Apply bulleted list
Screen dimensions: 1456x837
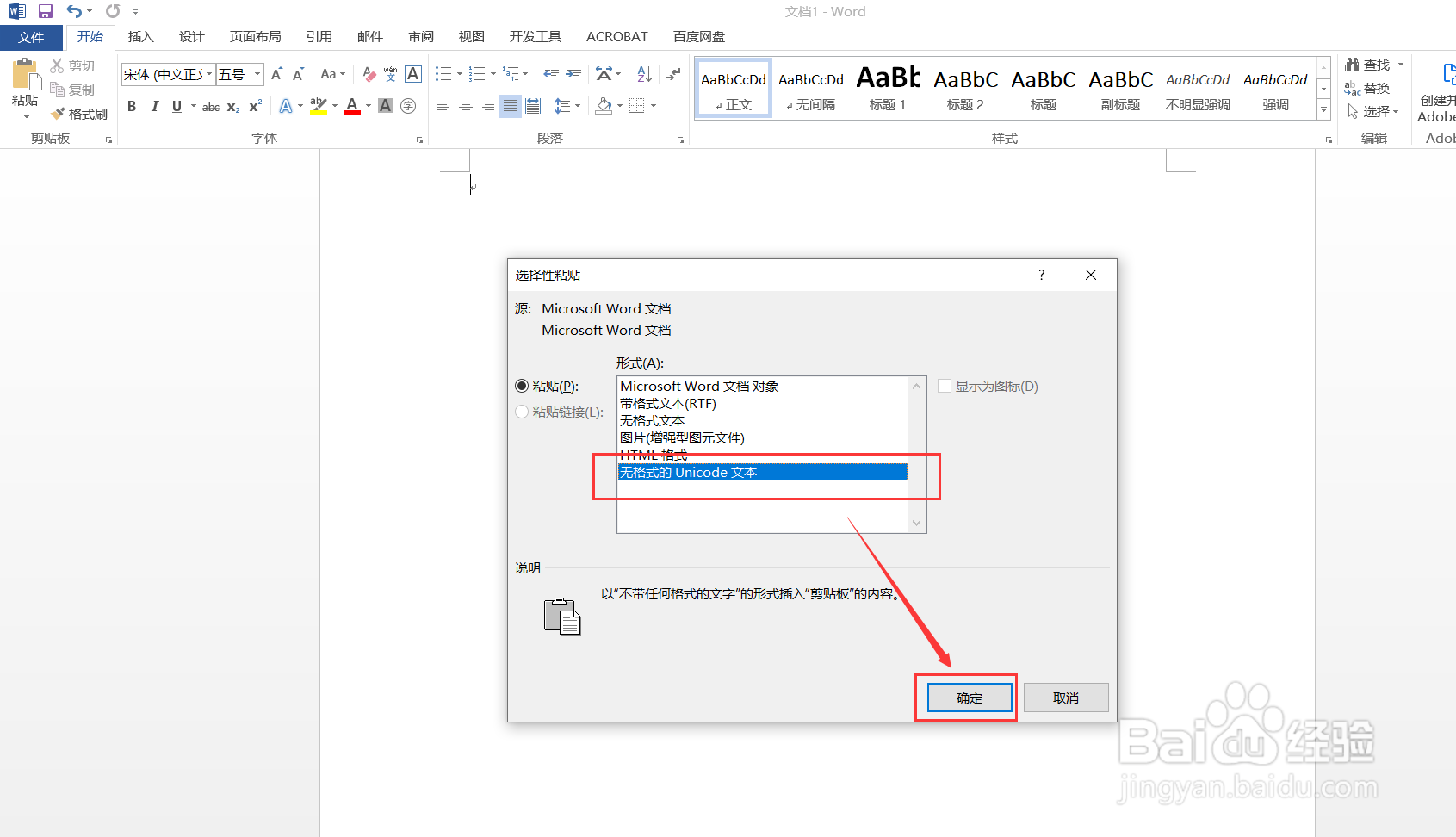[x=443, y=74]
